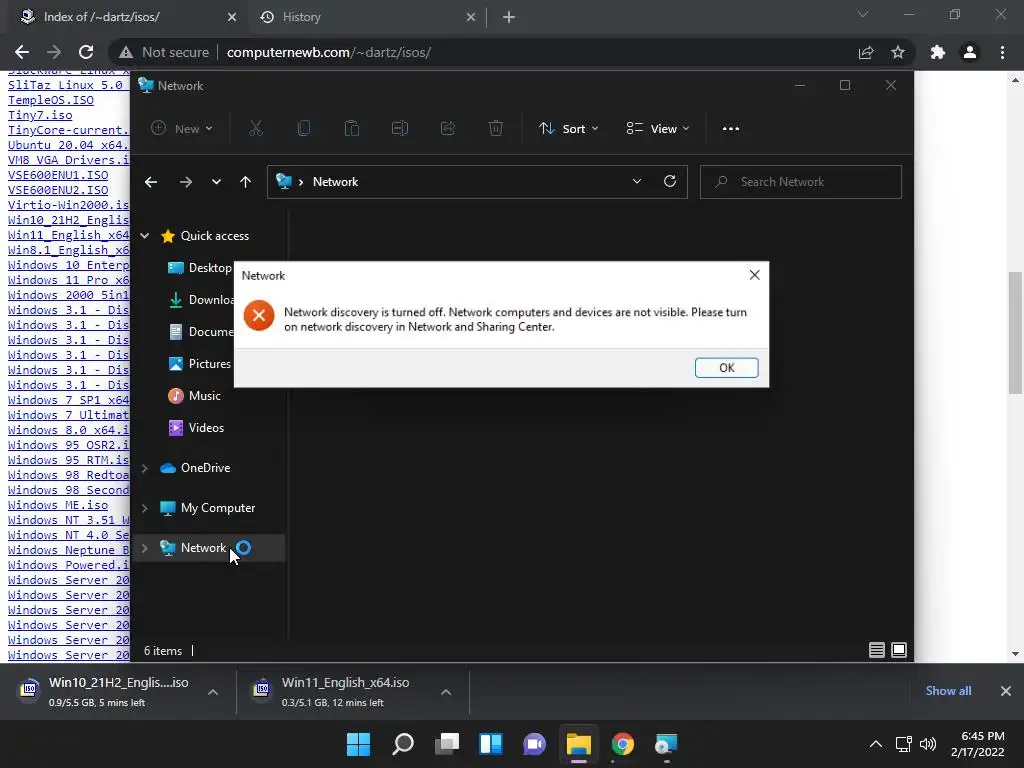This screenshot has height=768, width=1024.
Task: Click the Delete trash icon in Explorer
Action: [496, 129]
